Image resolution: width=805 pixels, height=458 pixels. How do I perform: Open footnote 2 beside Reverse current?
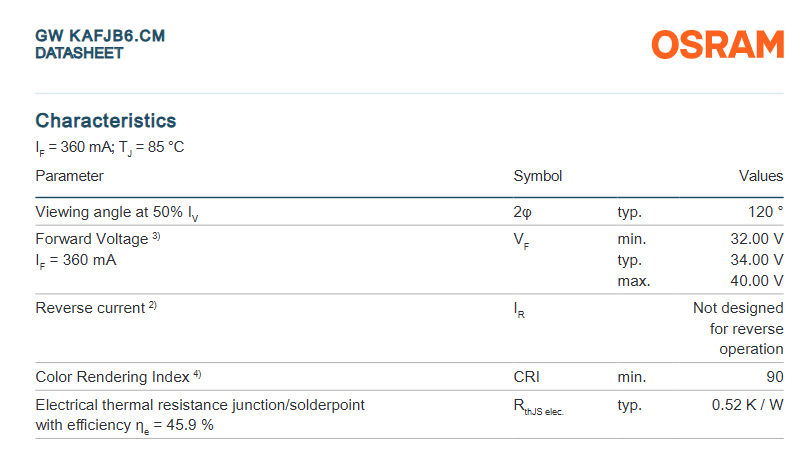(x=152, y=306)
